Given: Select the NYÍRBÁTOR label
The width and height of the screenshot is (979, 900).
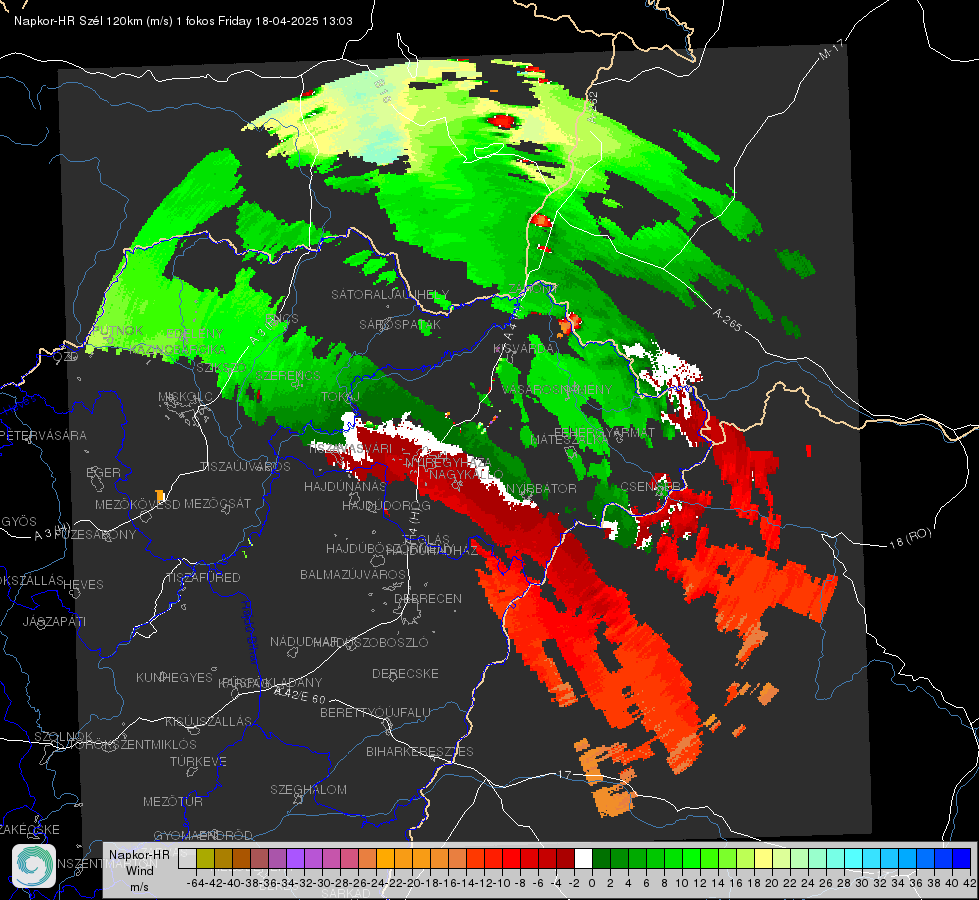Looking at the screenshot, I should 541,488.
